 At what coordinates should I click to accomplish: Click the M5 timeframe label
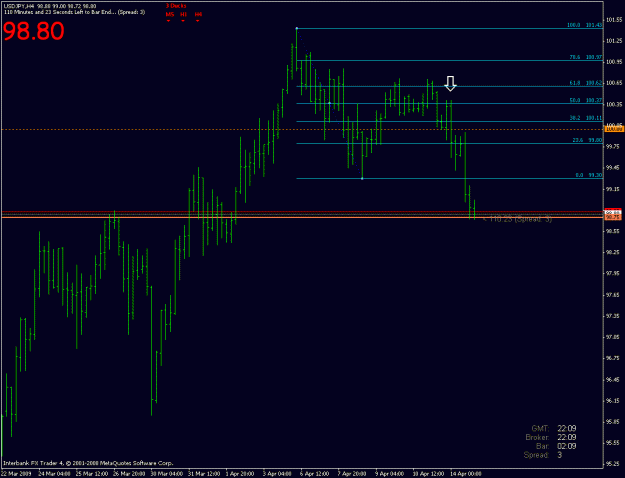pos(170,14)
